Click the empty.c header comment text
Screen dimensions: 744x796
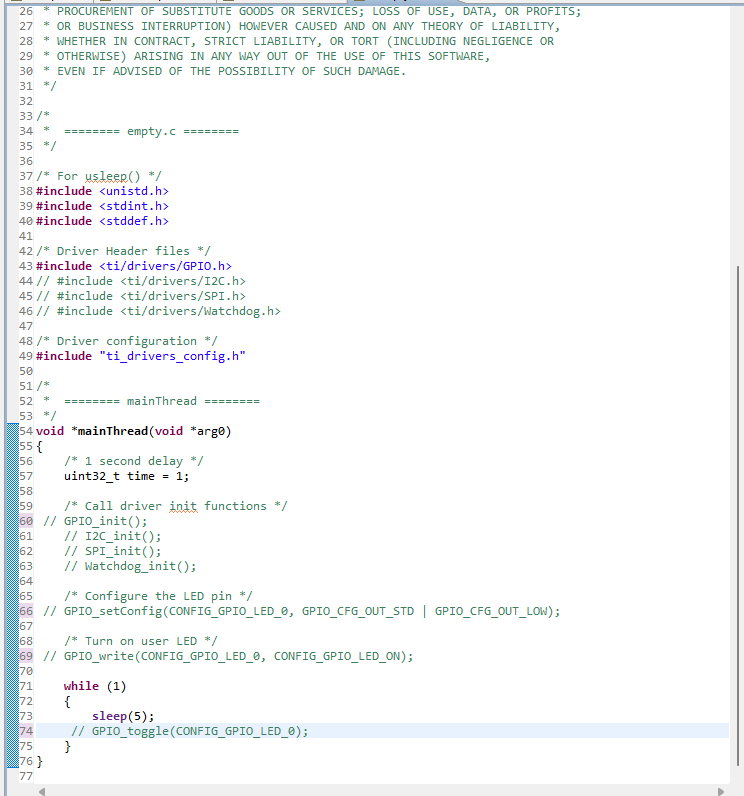click(151, 131)
